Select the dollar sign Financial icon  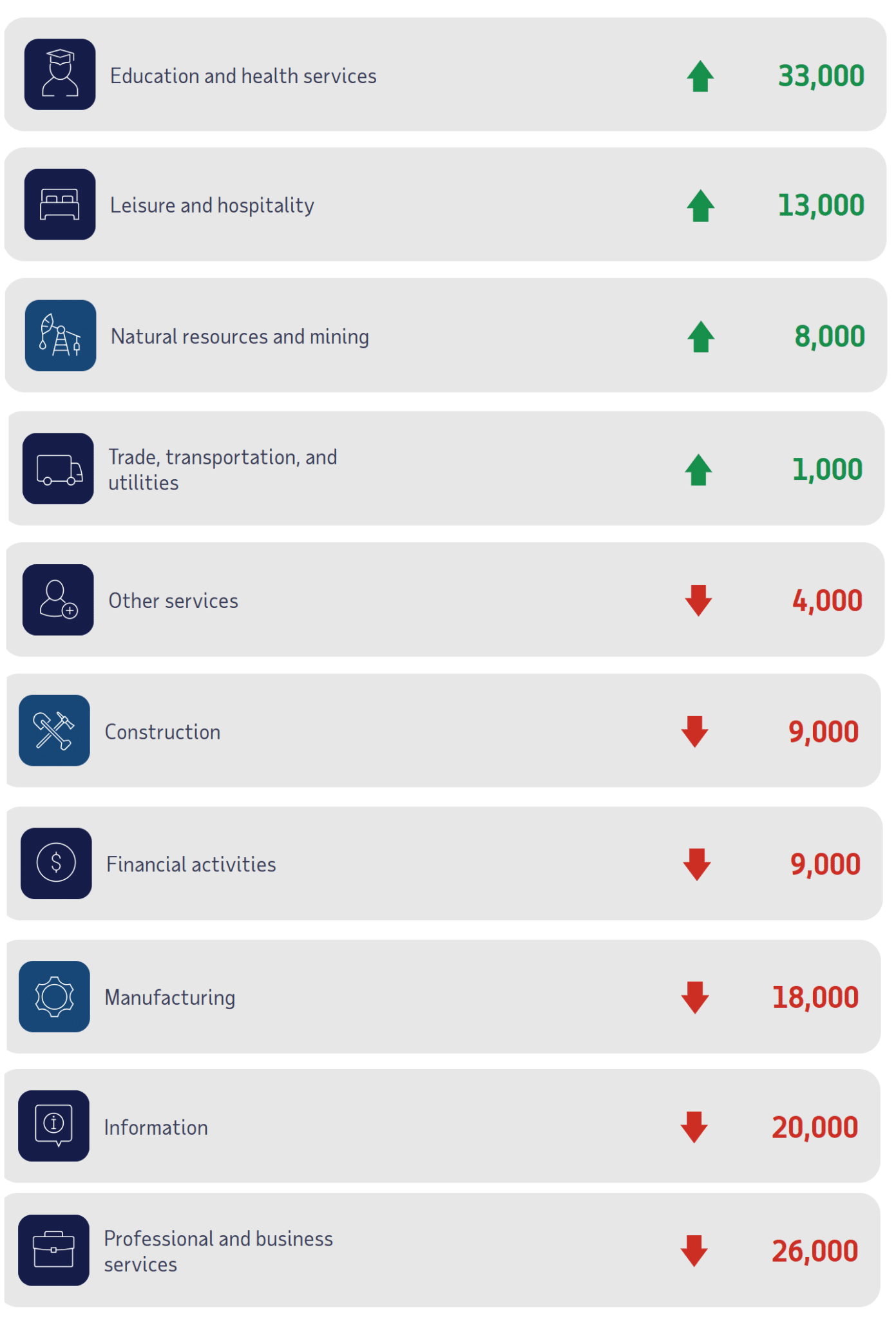click(56, 864)
